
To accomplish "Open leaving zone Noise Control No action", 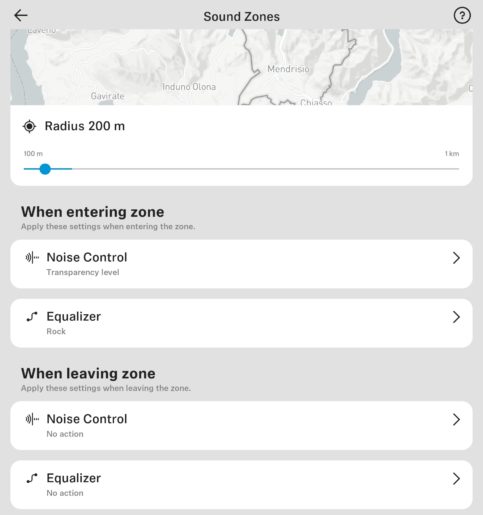I will point(241,426).
